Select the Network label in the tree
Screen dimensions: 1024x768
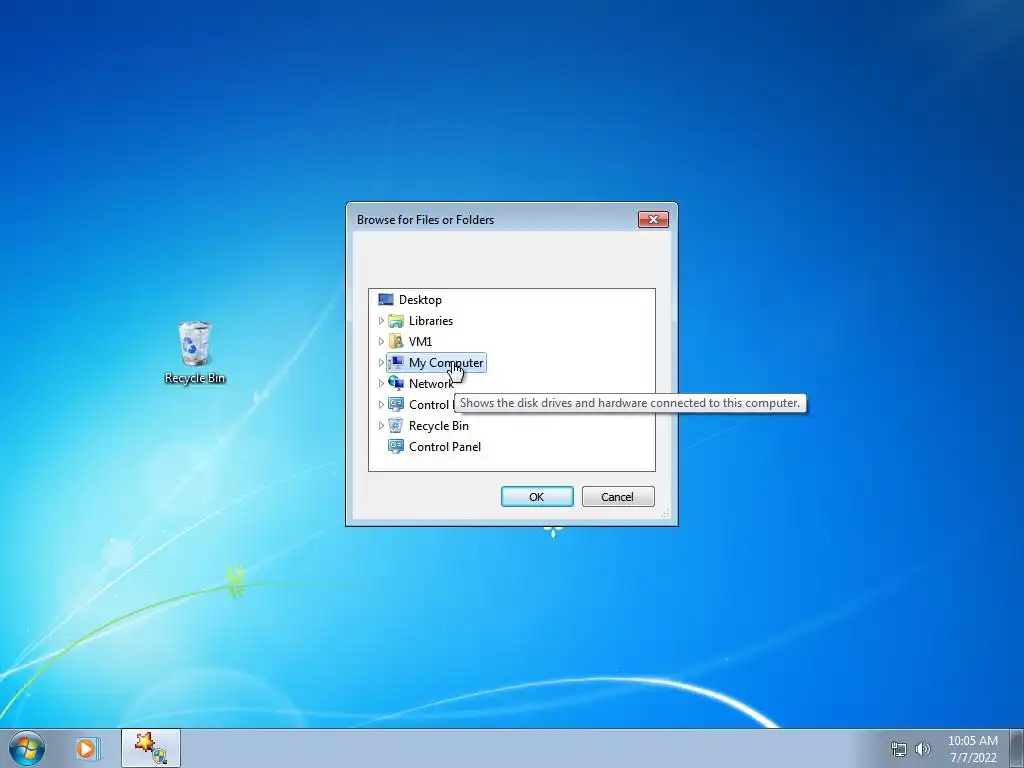tap(431, 383)
